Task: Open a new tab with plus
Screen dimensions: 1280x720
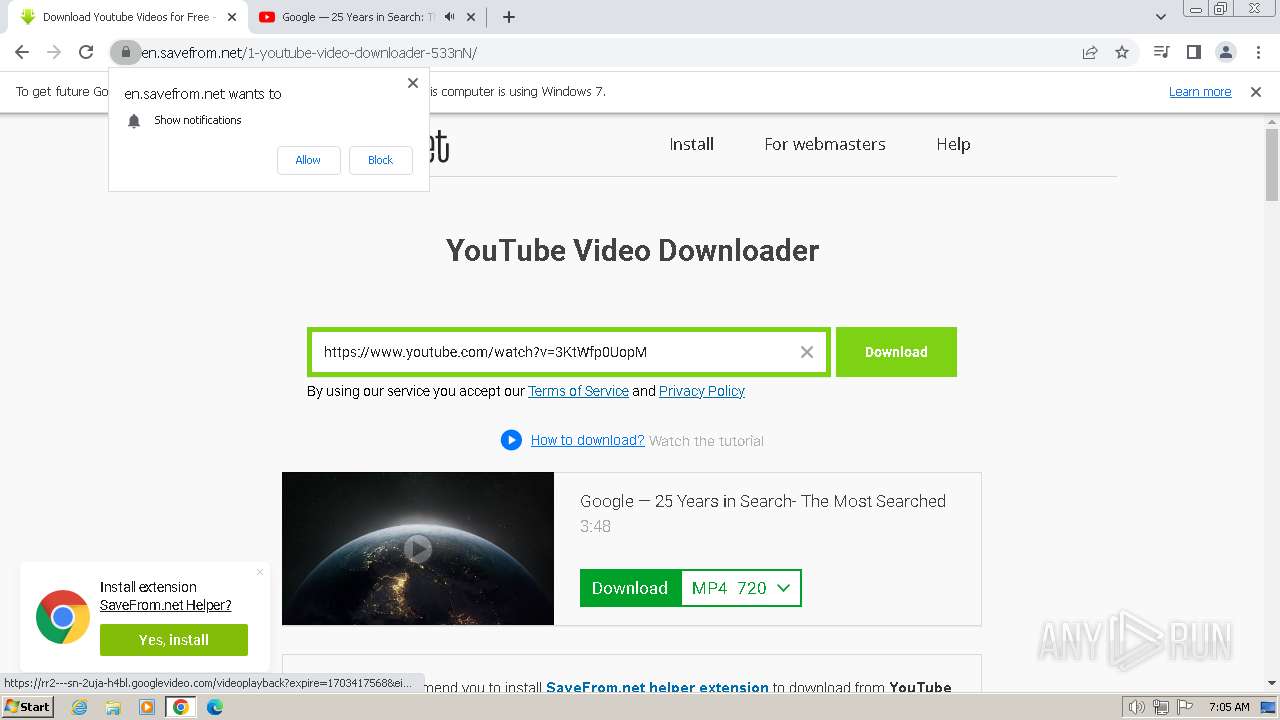Action: (509, 17)
